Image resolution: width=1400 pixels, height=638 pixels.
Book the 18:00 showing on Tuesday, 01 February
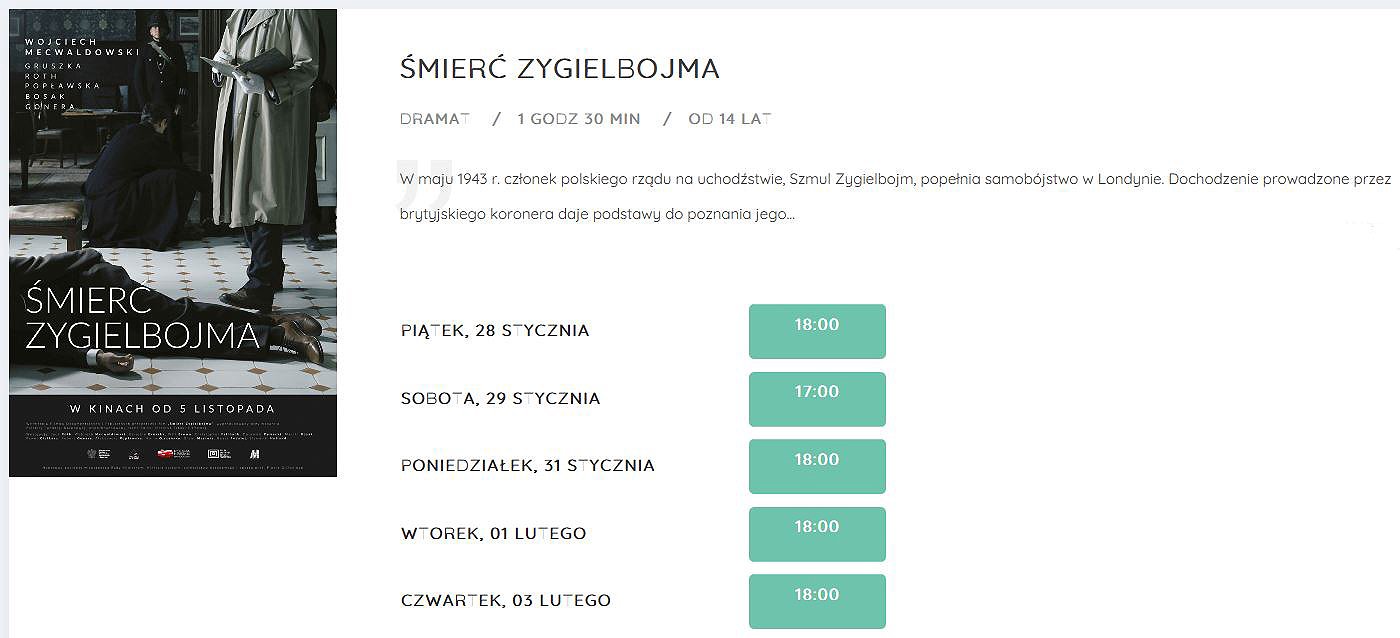tap(817, 533)
